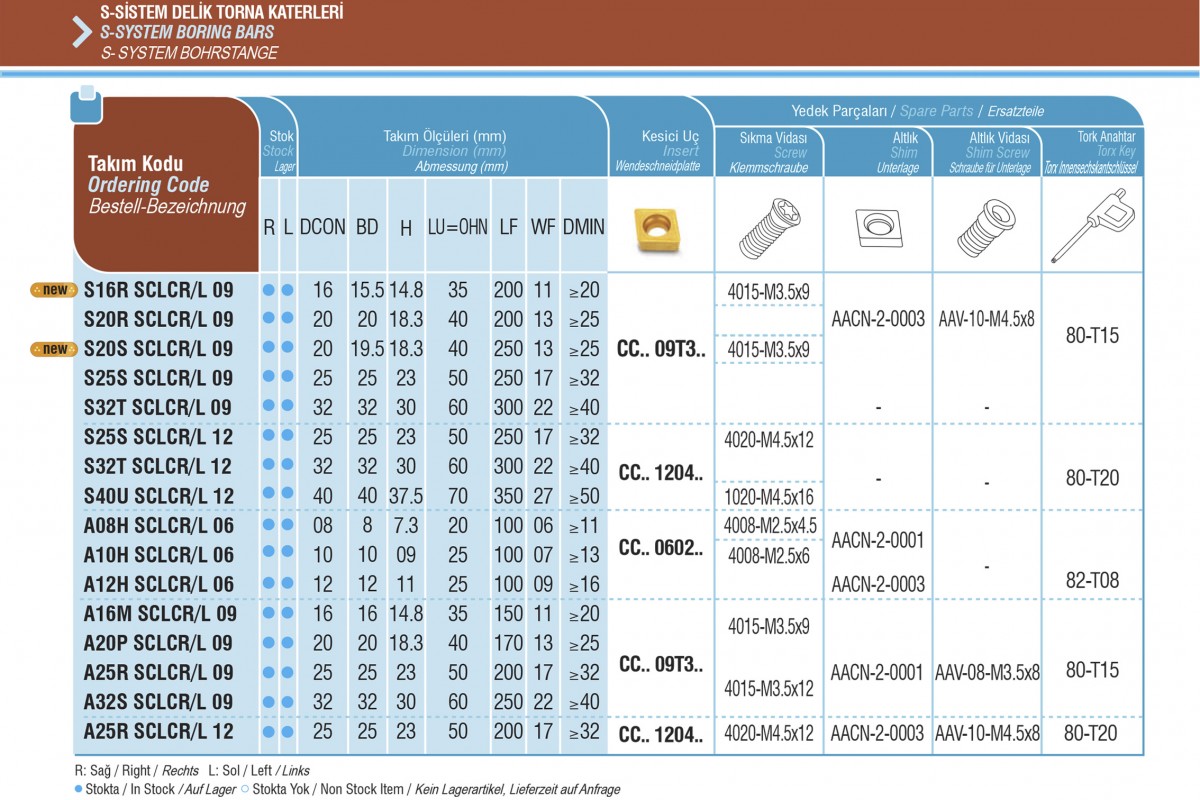This screenshot has width=1200, height=800.
Task: Click the R stock dot in the A08H row
Action: (268, 524)
